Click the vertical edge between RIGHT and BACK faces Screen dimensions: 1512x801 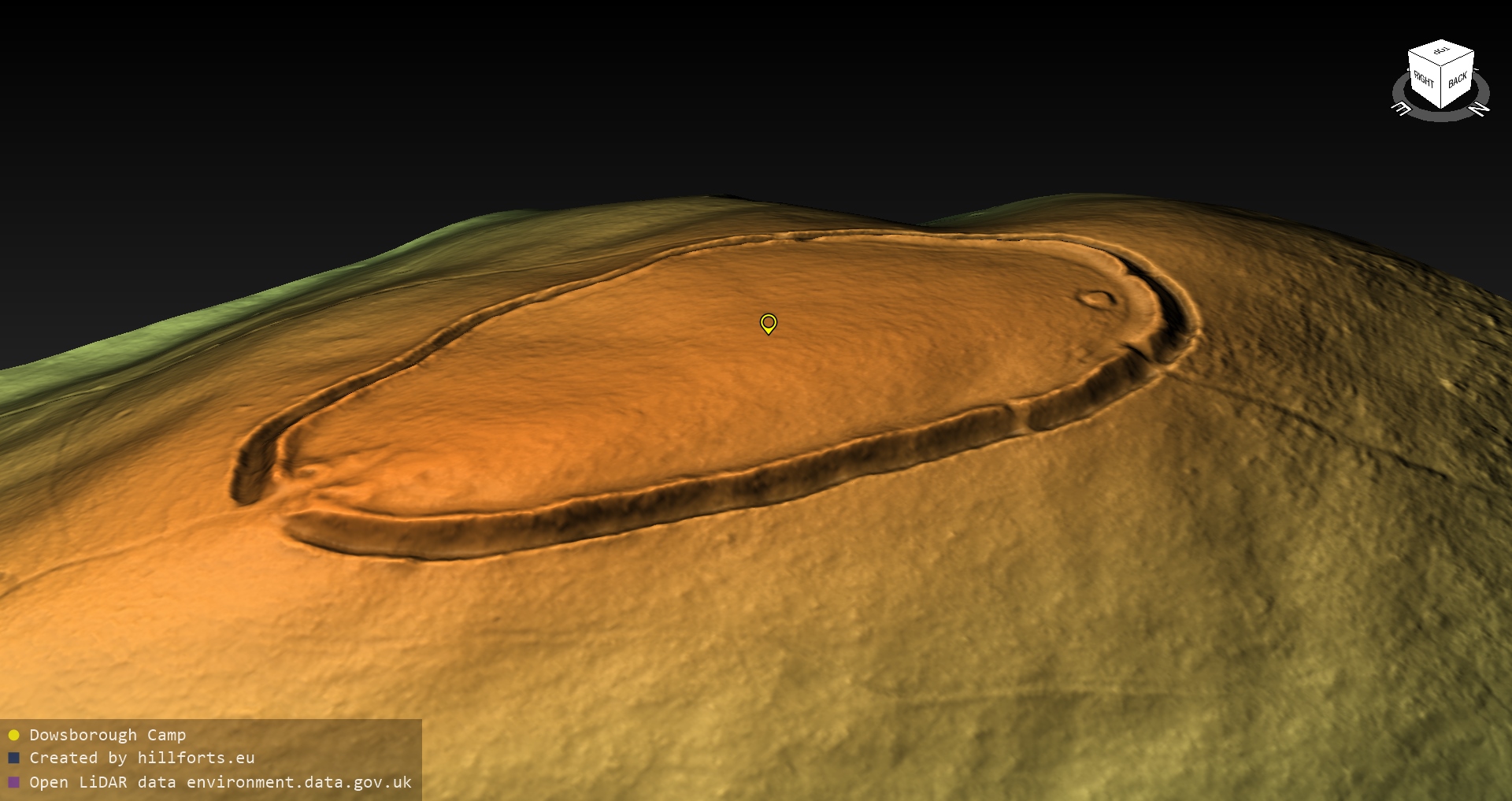[1441, 87]
